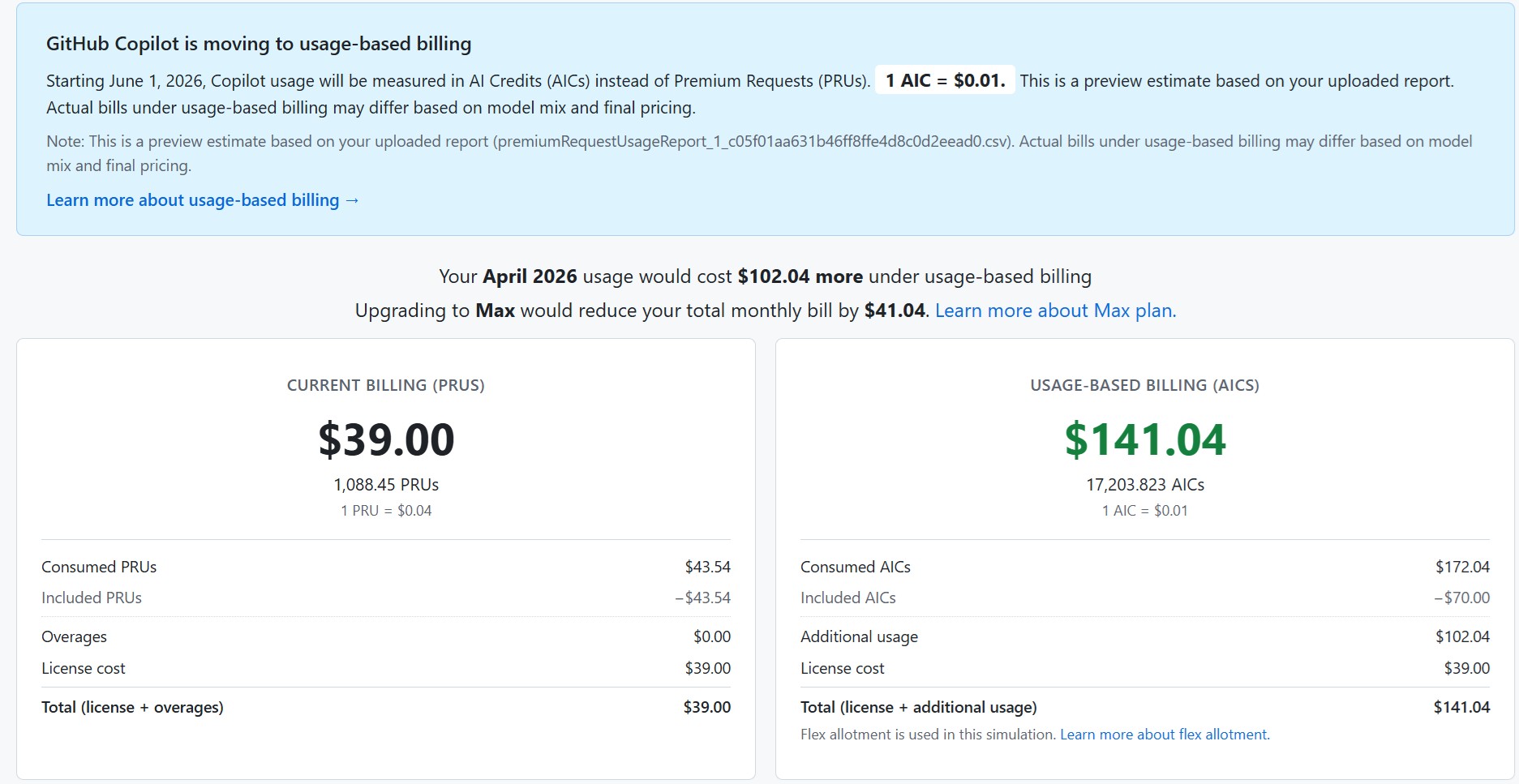Click the 'GitHub Copilot is moving to usage-based billing' heading

point(259,44)
